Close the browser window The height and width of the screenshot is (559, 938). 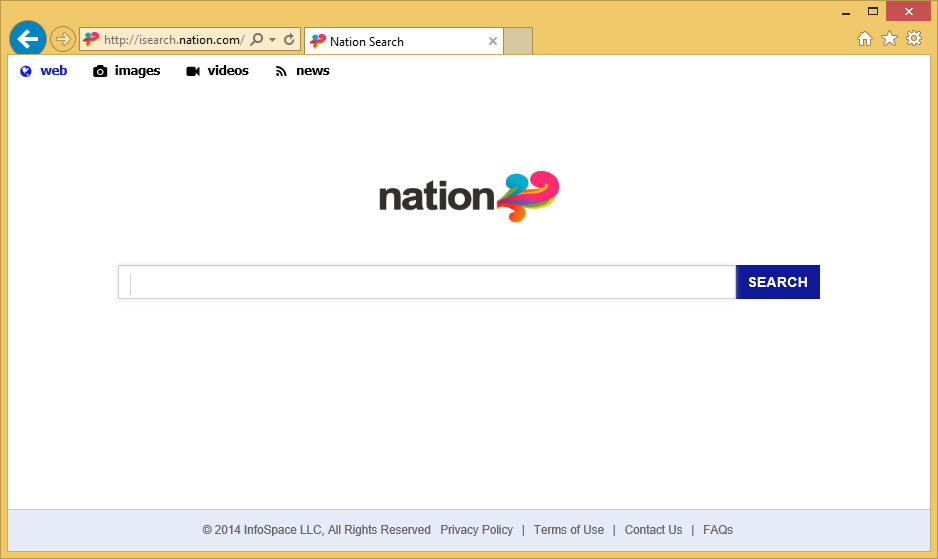click(909, 11)
